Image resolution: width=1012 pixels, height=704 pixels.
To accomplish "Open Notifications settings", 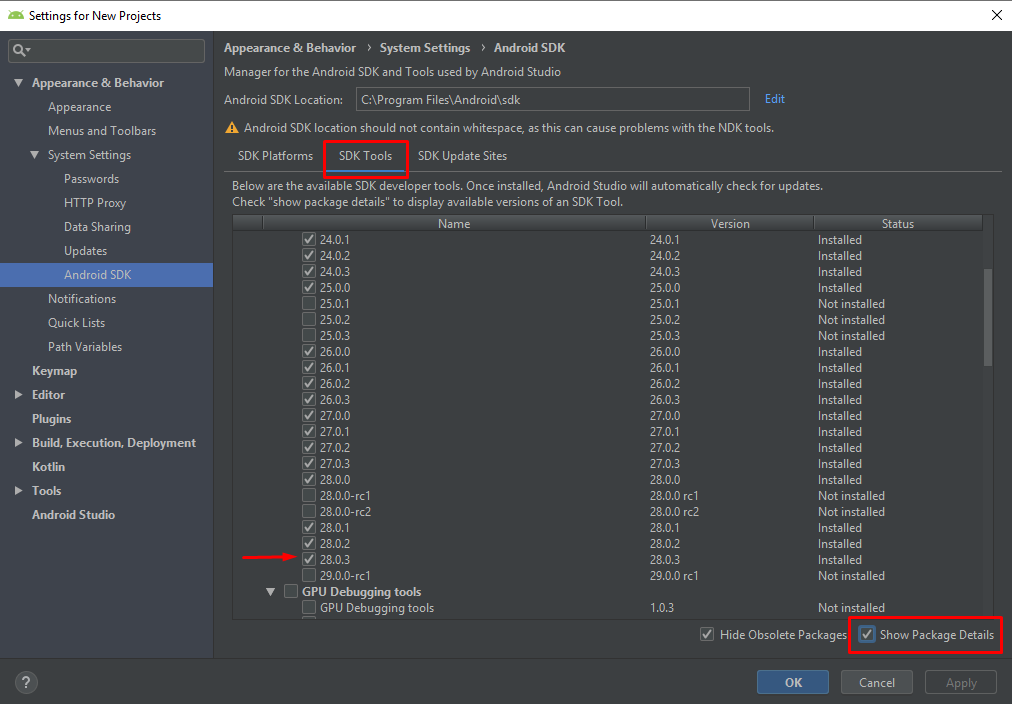I will [x=82, y=299].
